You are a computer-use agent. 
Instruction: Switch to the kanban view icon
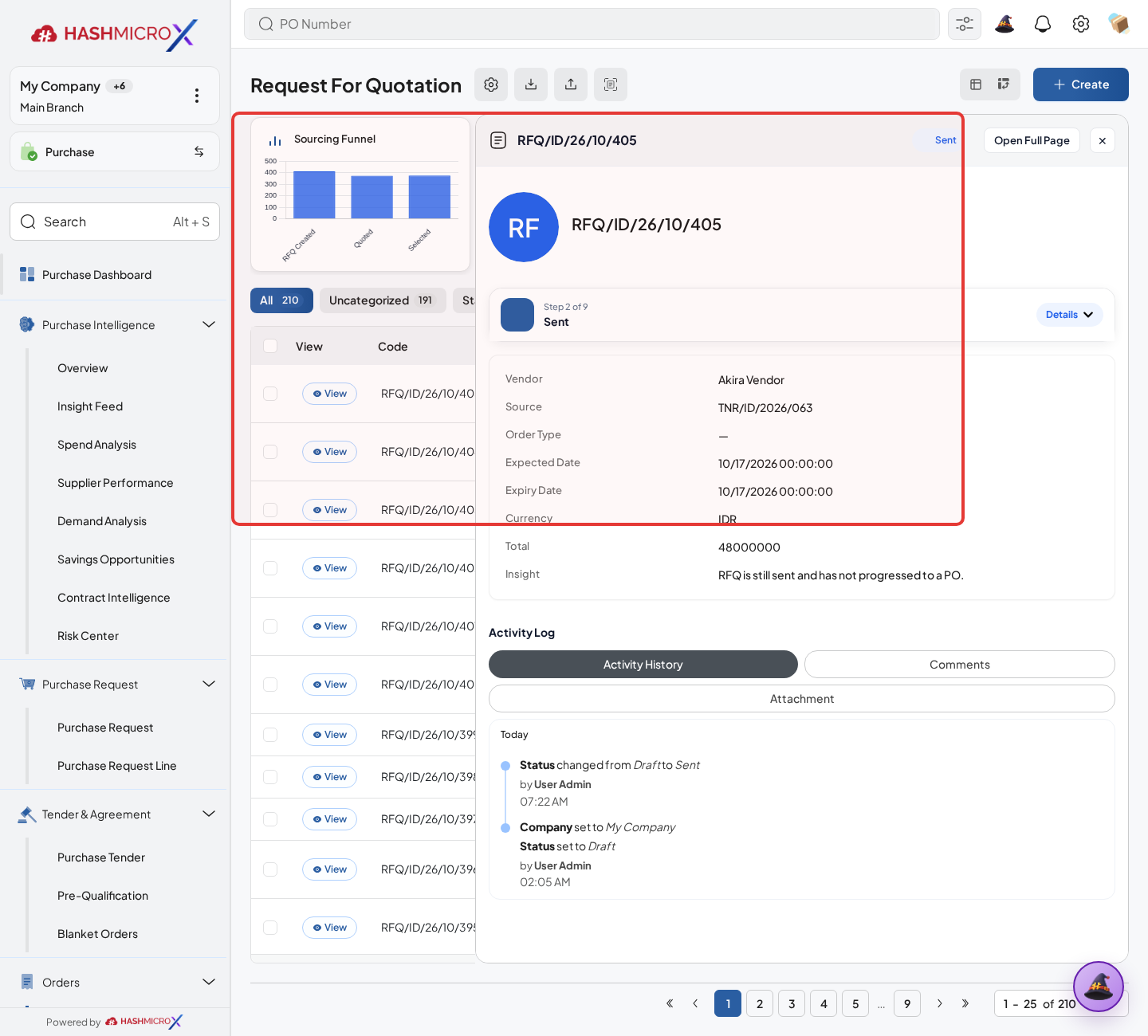(x=1004, y=84)
